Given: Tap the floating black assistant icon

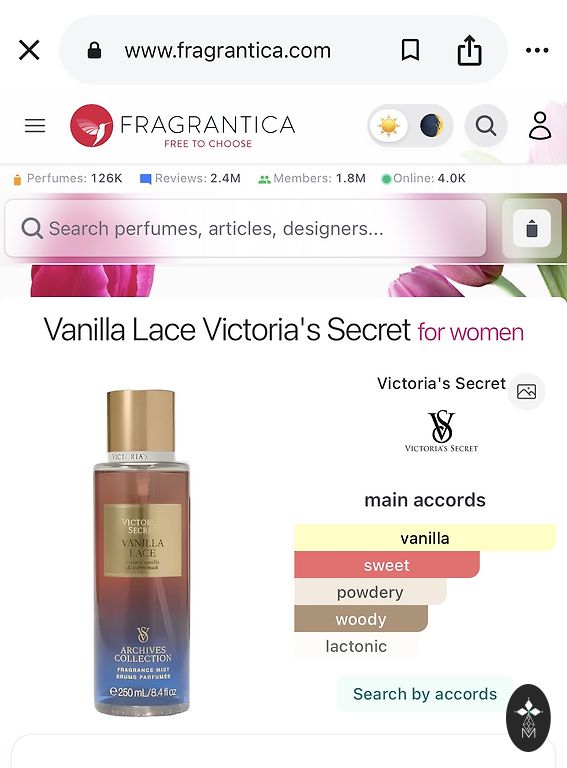Looking at the screenshot, I should click(528, 718).
